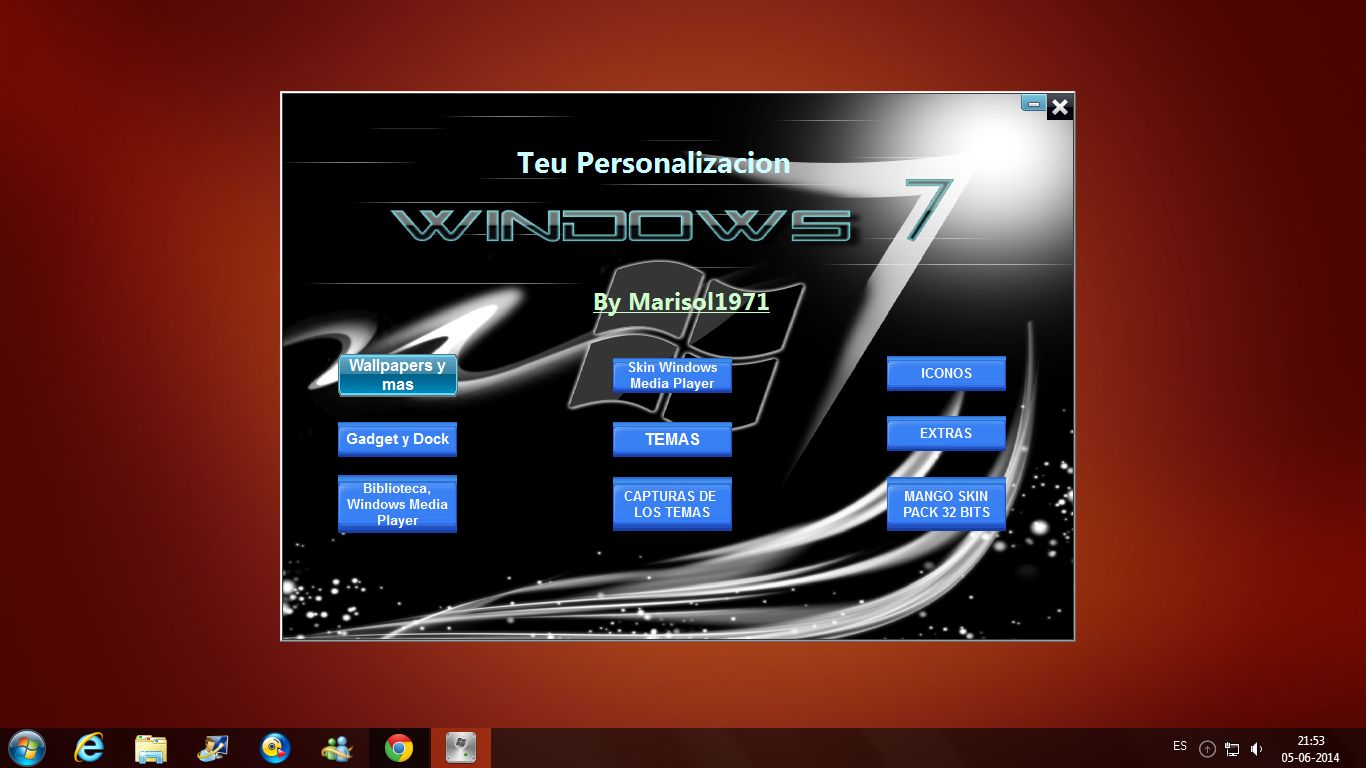Image resolution: width=1366 pixels, height=768 pixels.
Task: Click CAPTURAS DE LOS TEMAS button
Action: pyautogui.click(x=672, y=504)
